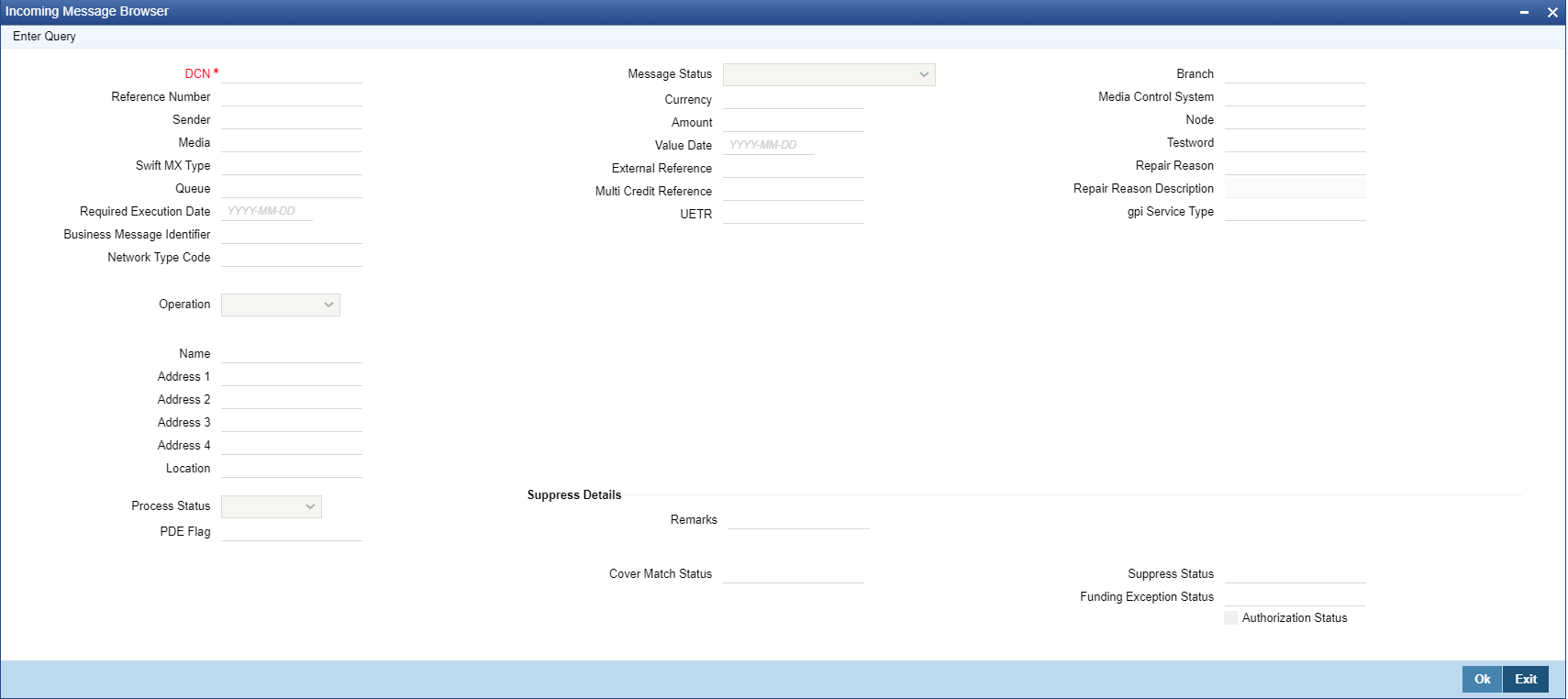This screenshot has height=699, width=1568.
Task: Click the Repair Reason Description field
Action: tap(1296, 189)
